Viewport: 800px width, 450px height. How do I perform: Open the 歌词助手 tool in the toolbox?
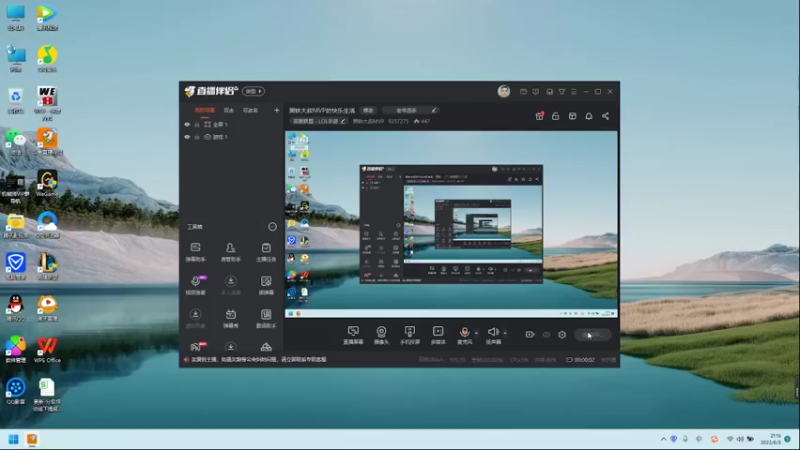[x=266, y=318]
